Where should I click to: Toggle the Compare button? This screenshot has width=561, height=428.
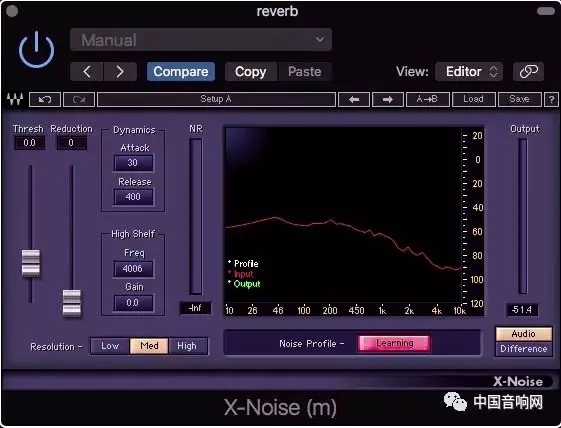point(181,72)
